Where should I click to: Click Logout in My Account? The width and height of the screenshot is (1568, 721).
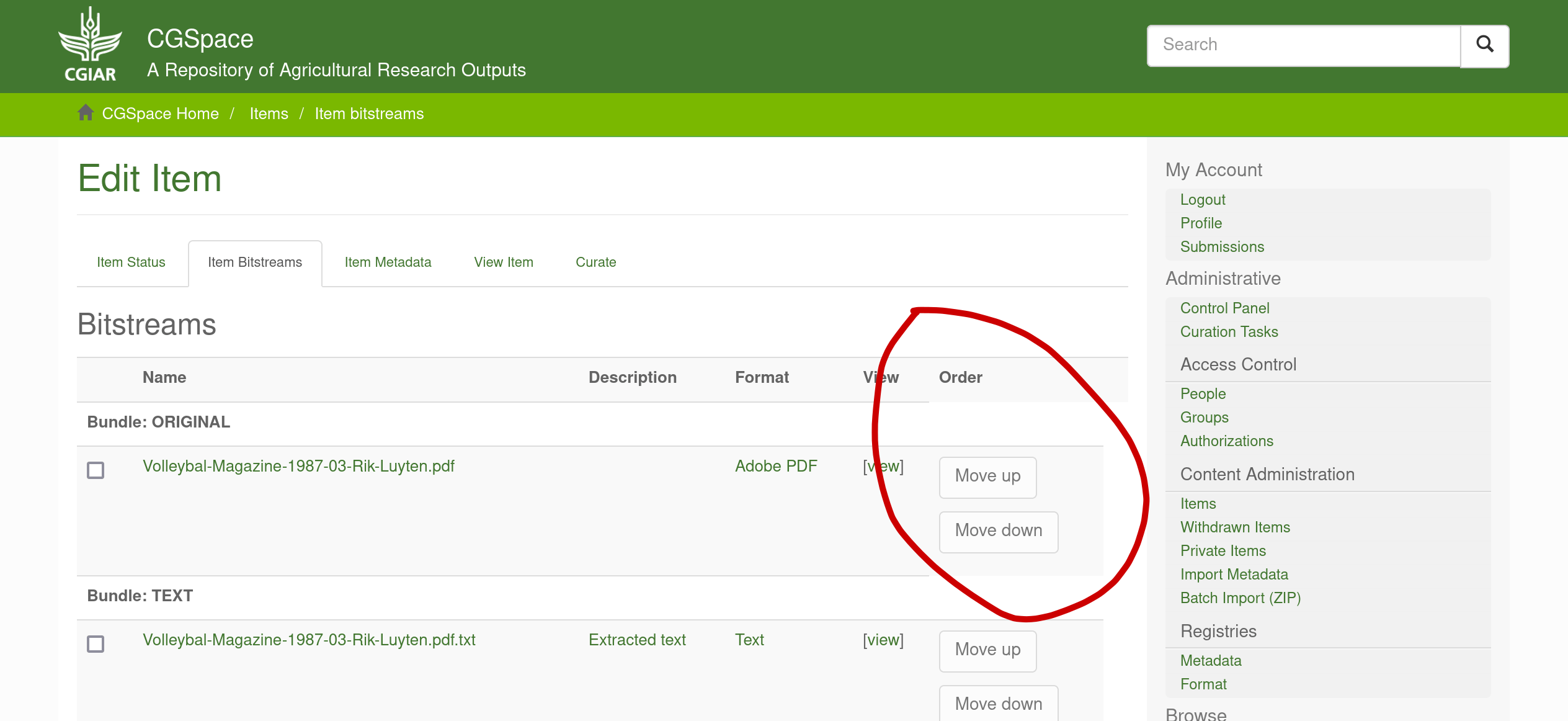coord(1202,200)
